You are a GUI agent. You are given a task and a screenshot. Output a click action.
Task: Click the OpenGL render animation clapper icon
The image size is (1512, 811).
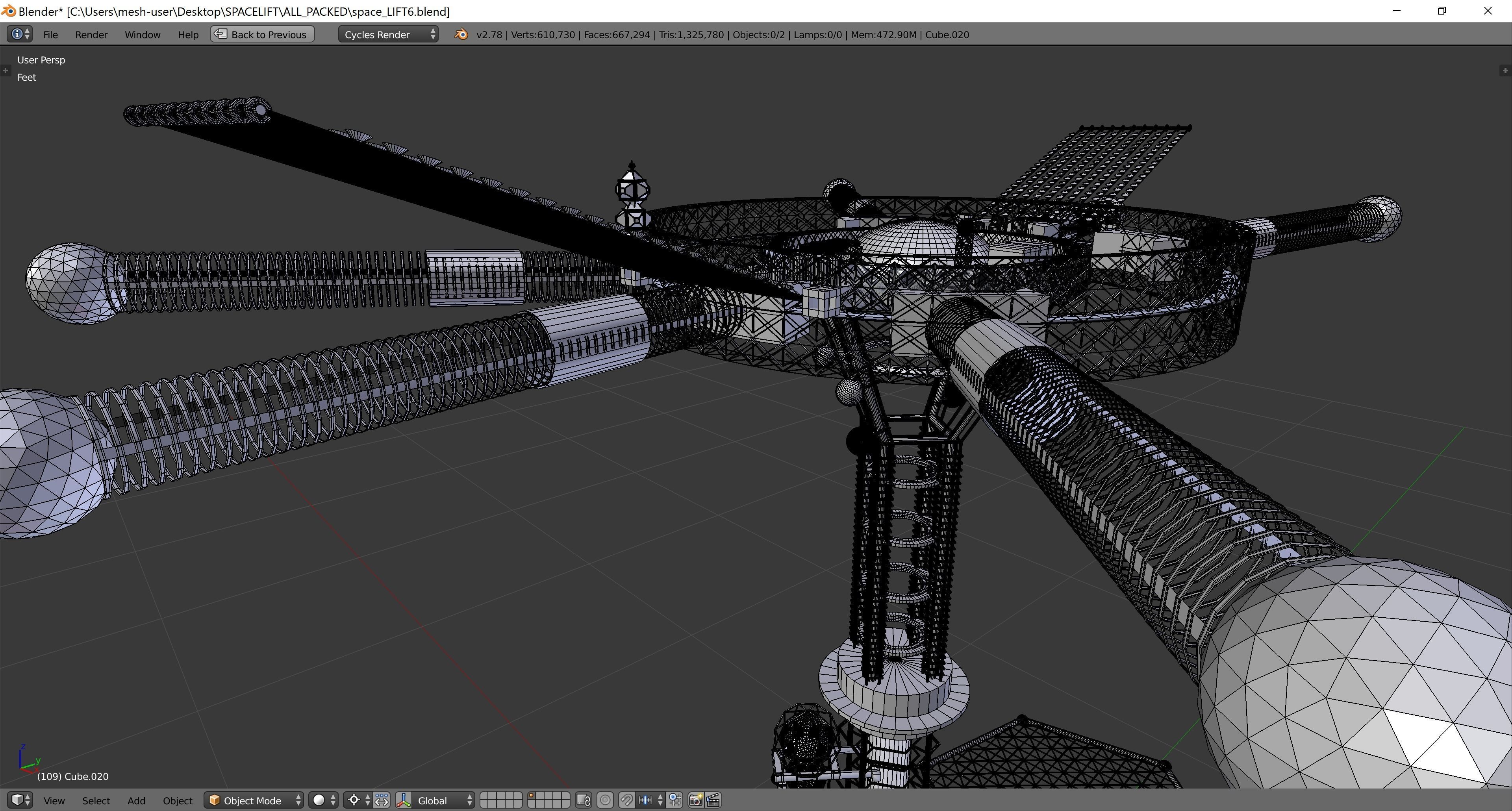(713, 800)
